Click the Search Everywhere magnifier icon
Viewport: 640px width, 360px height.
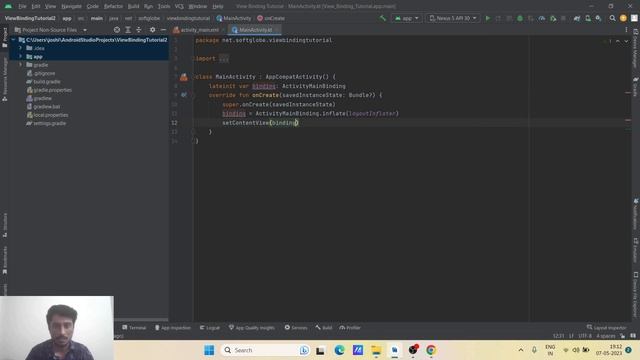point(612,18)
